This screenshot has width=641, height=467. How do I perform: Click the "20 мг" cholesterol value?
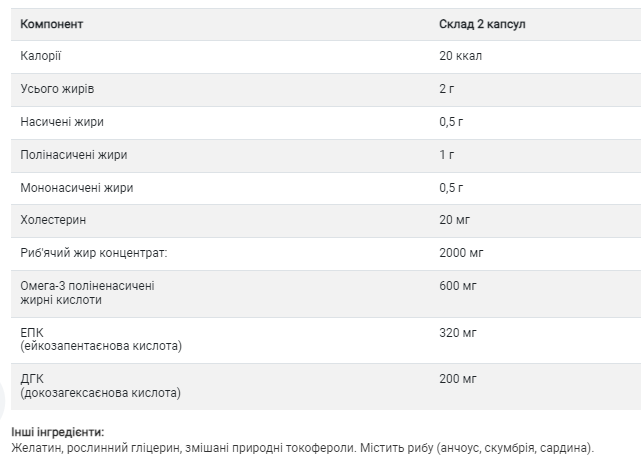457,220
